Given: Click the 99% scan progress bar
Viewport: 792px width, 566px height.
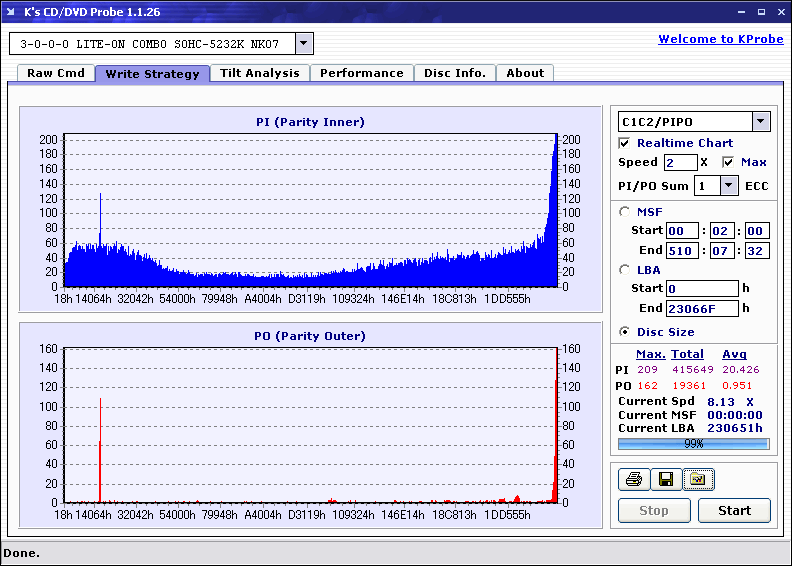Looking at the screenshot, I should coord(693,443).
